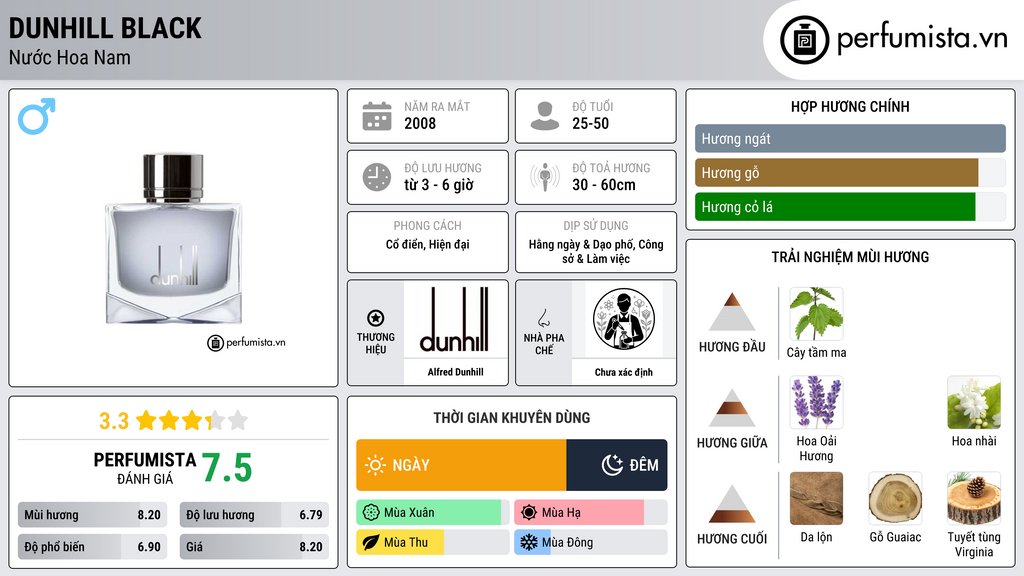The image size is (1024, 576).
Task: Click the Nước Hoa Nam subtitle
Action: point(70,57)
